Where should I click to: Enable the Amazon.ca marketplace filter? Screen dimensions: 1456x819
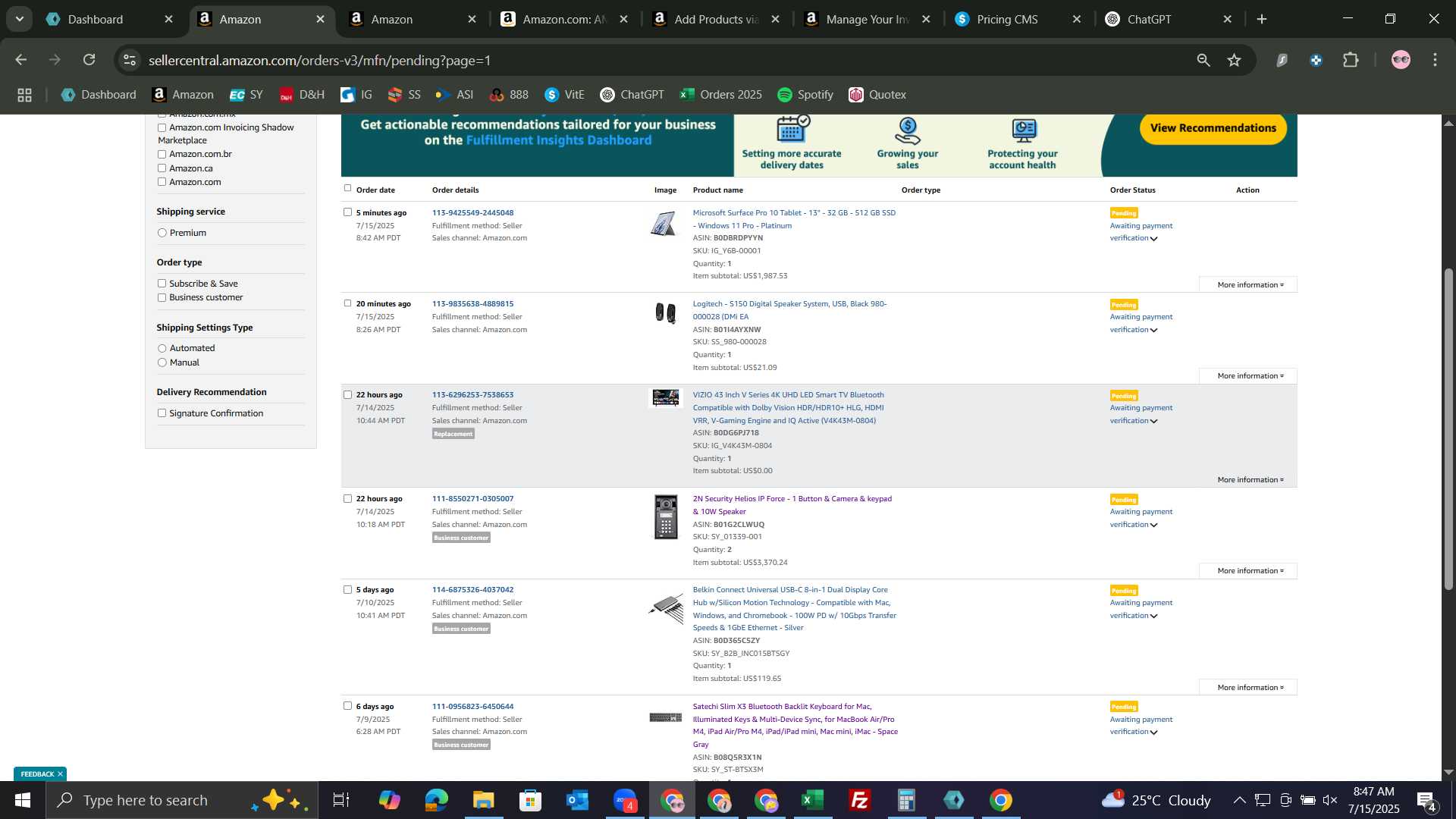162,168
